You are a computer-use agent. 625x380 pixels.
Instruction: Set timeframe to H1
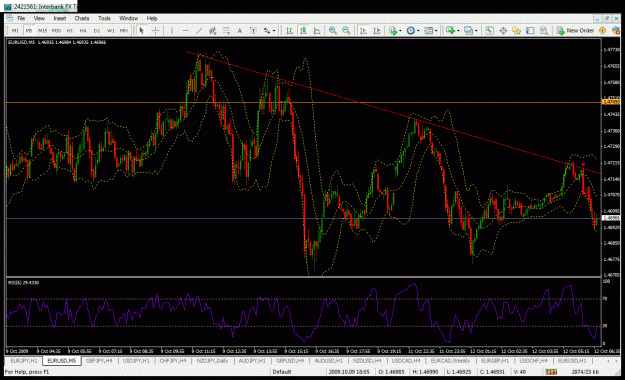[x=70, y=31]
